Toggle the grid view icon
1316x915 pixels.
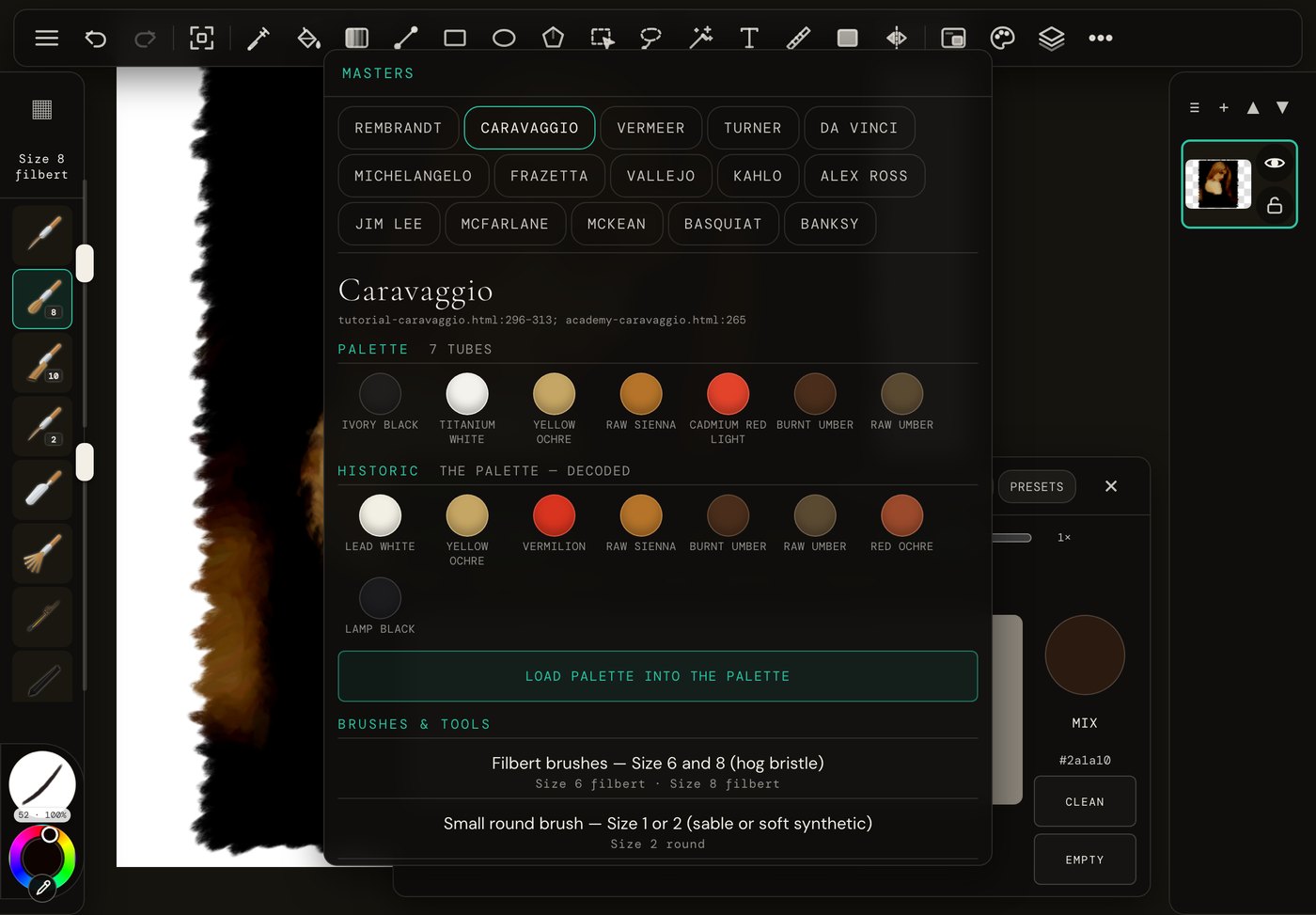tap(41, 109)
